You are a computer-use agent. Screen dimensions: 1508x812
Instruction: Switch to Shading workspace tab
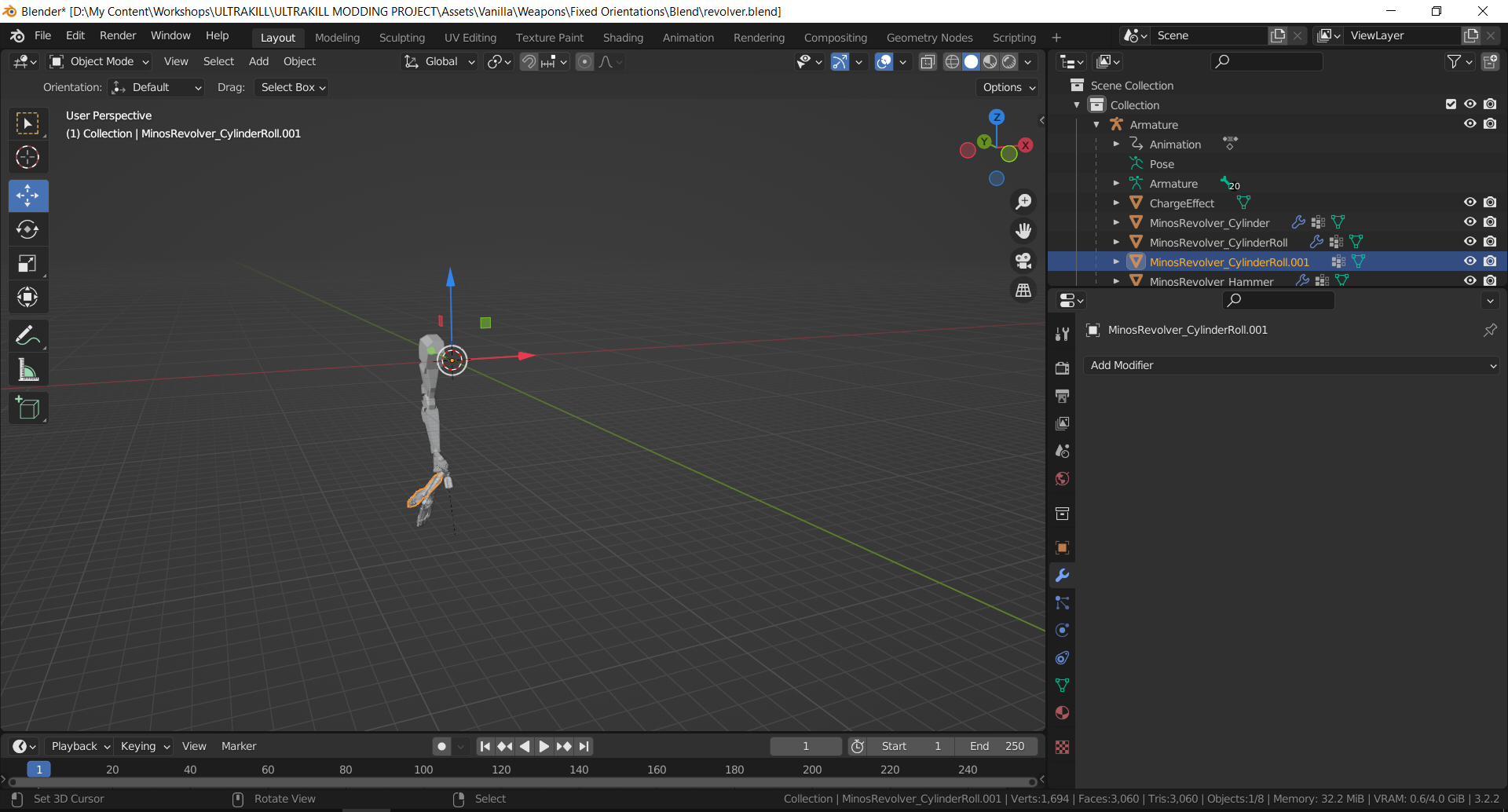623,38
